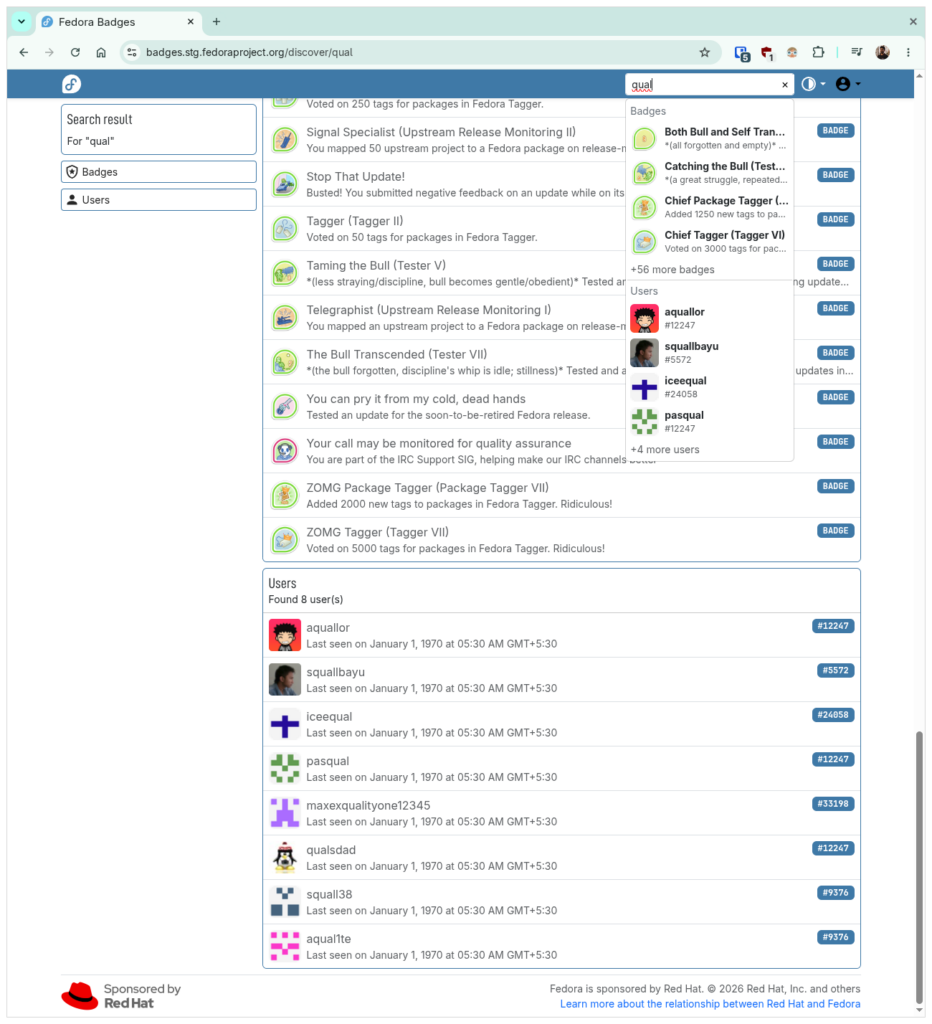Open the qualsdad username
This screenshot has height=1024, width=932.
[331, 850]
